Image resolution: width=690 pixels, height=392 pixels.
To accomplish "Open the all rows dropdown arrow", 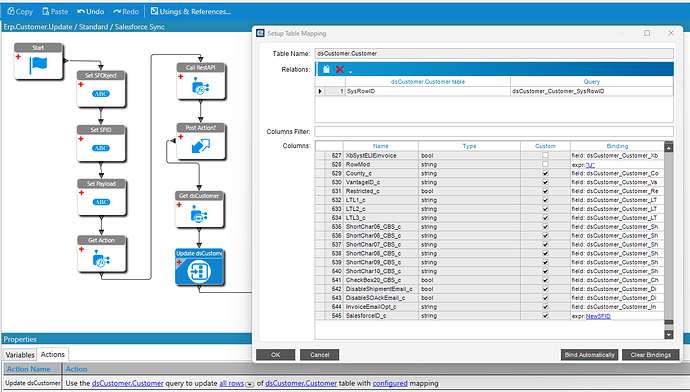I will (x=250, y=384).
